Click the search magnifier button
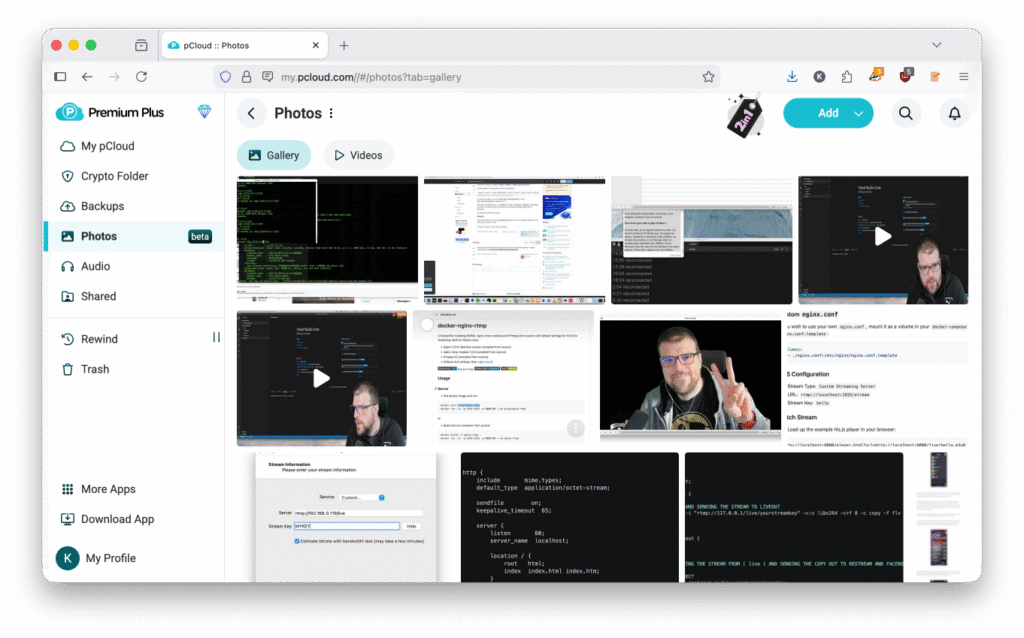The width and height of the screenshot is (1024, 638). [906, 113]
